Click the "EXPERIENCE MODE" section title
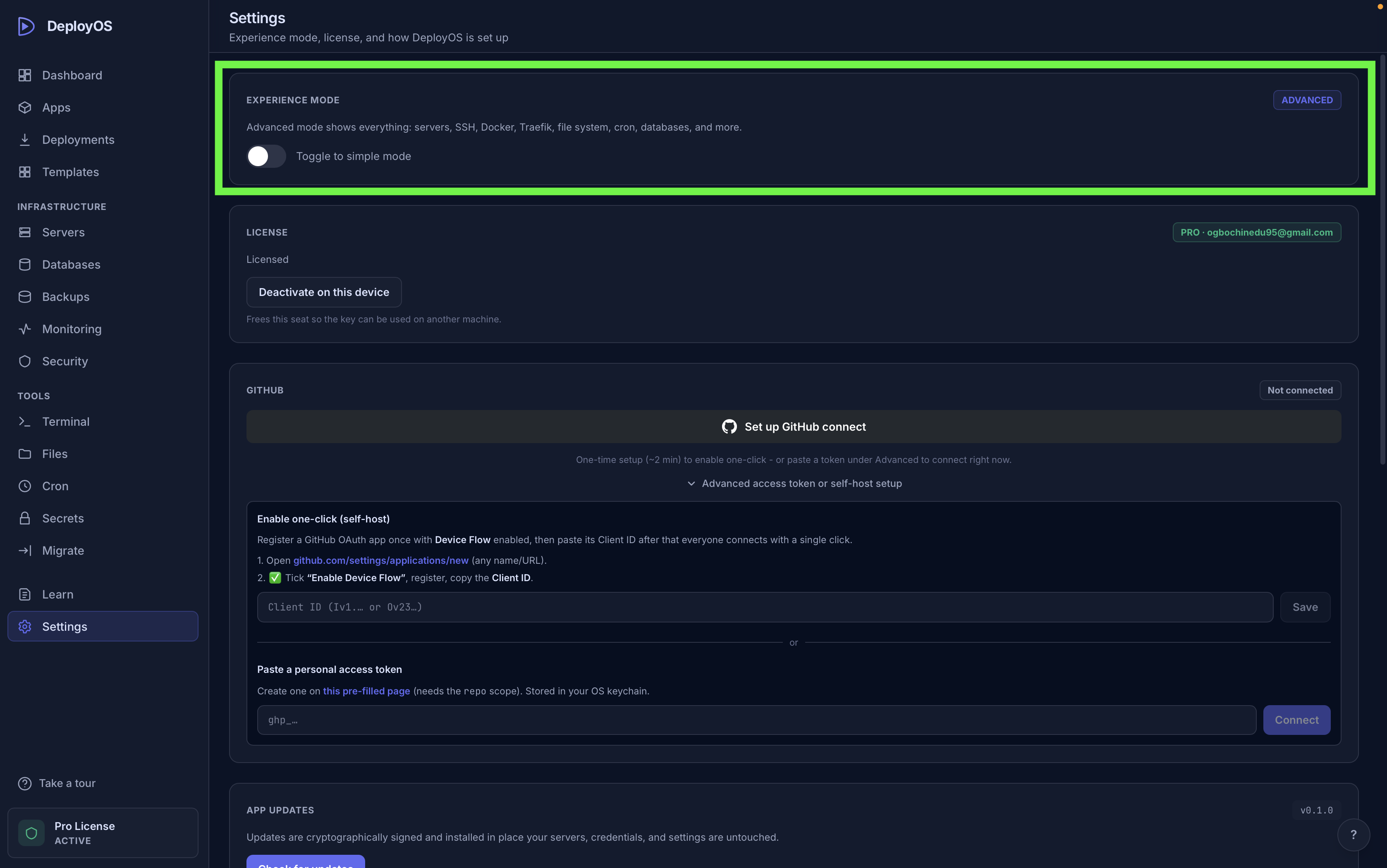Viewport: 1387px width, 868px height. tap(293, 100)
